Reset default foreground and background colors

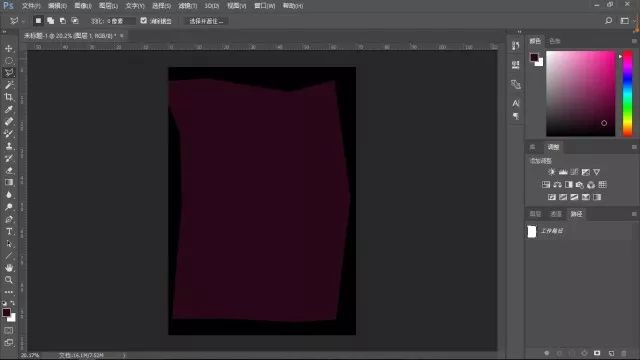4,303
